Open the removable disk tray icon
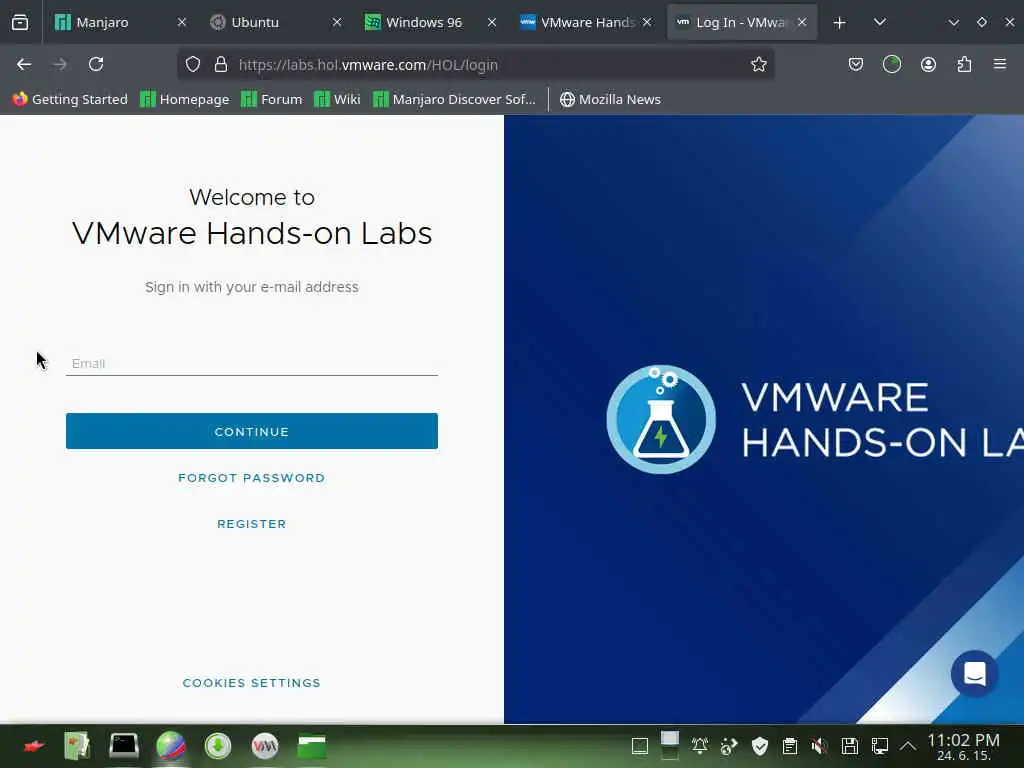Image resolution: width=1024 pixels, height=768 pixels. 850,746
